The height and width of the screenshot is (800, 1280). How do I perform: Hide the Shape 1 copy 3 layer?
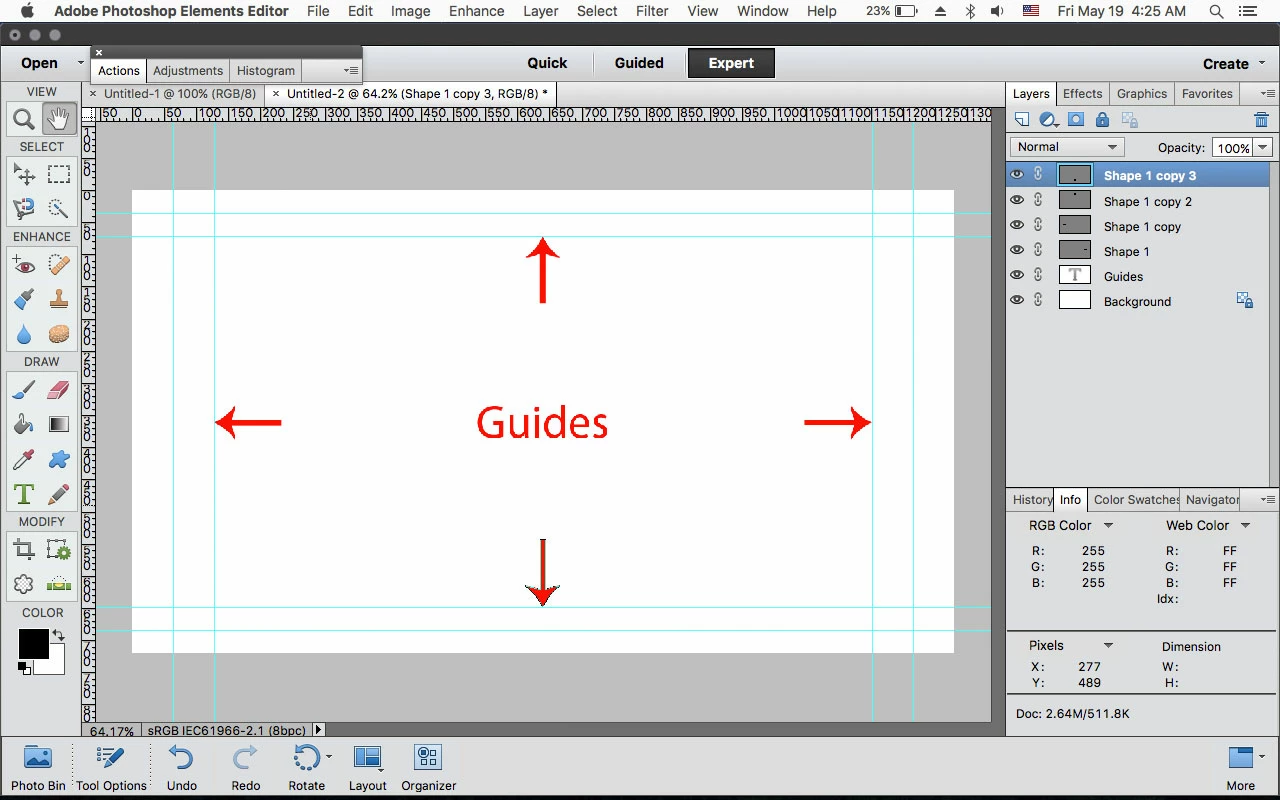1017,175
